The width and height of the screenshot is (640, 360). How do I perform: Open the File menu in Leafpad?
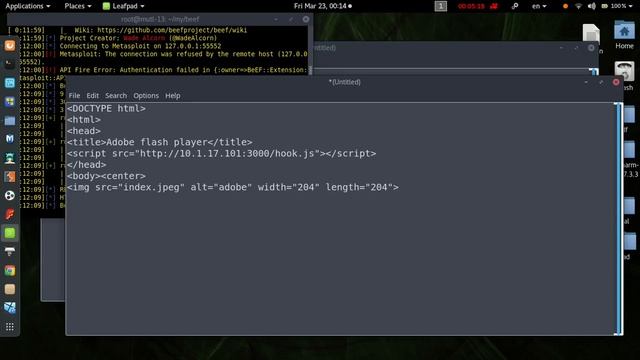74,96
